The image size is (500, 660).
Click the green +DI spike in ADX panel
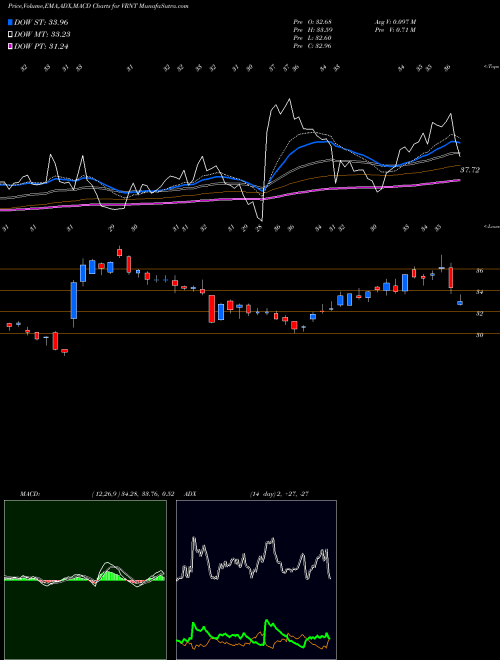(266, 620)
